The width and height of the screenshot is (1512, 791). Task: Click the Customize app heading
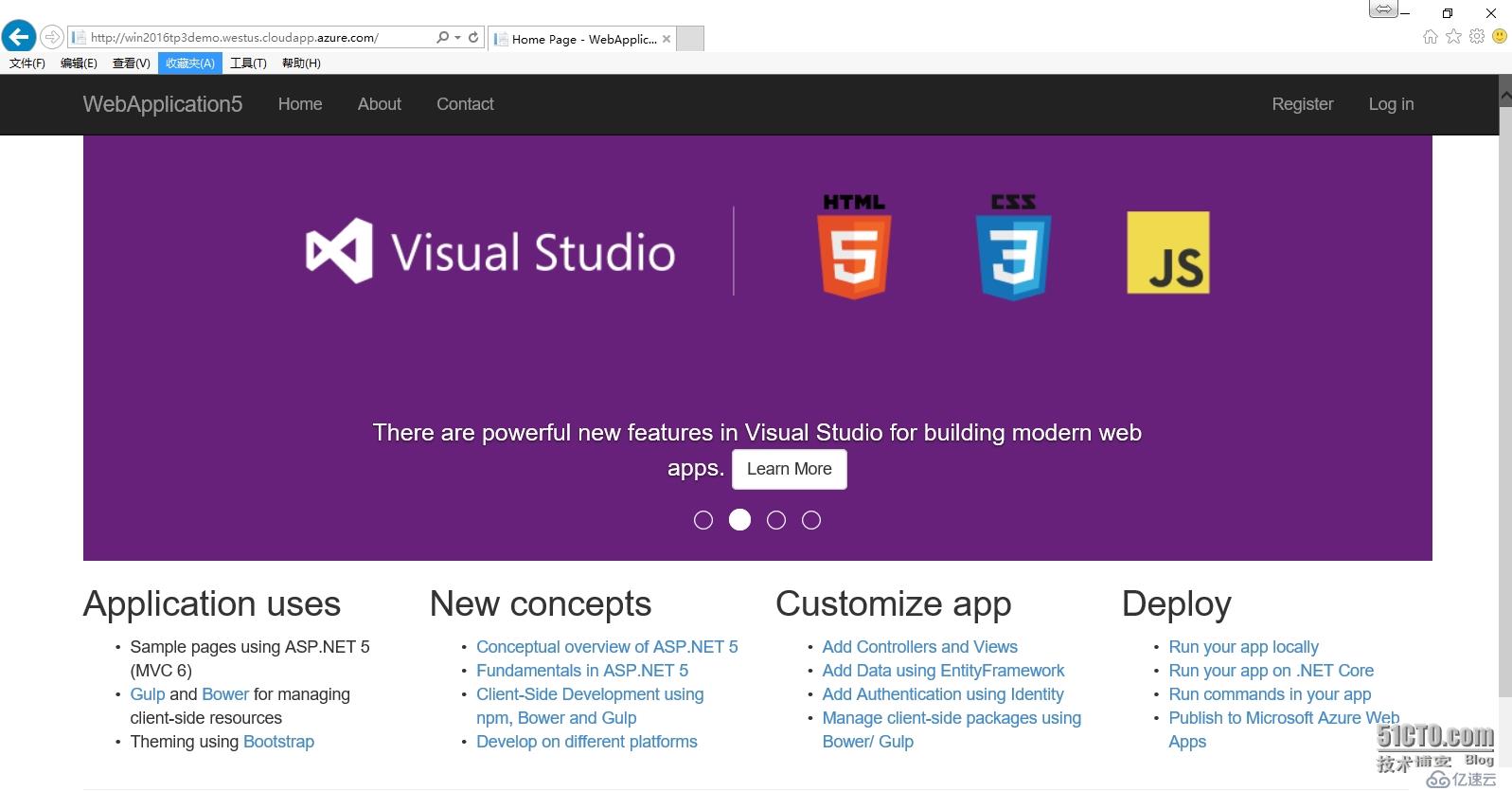(894, 604)
